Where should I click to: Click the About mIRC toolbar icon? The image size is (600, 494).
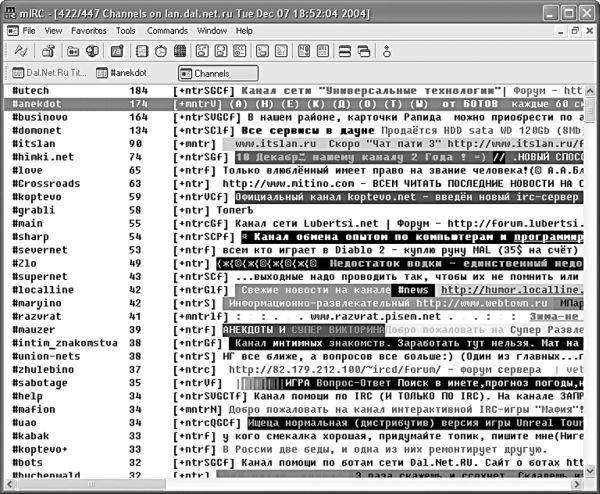[387, 51]
